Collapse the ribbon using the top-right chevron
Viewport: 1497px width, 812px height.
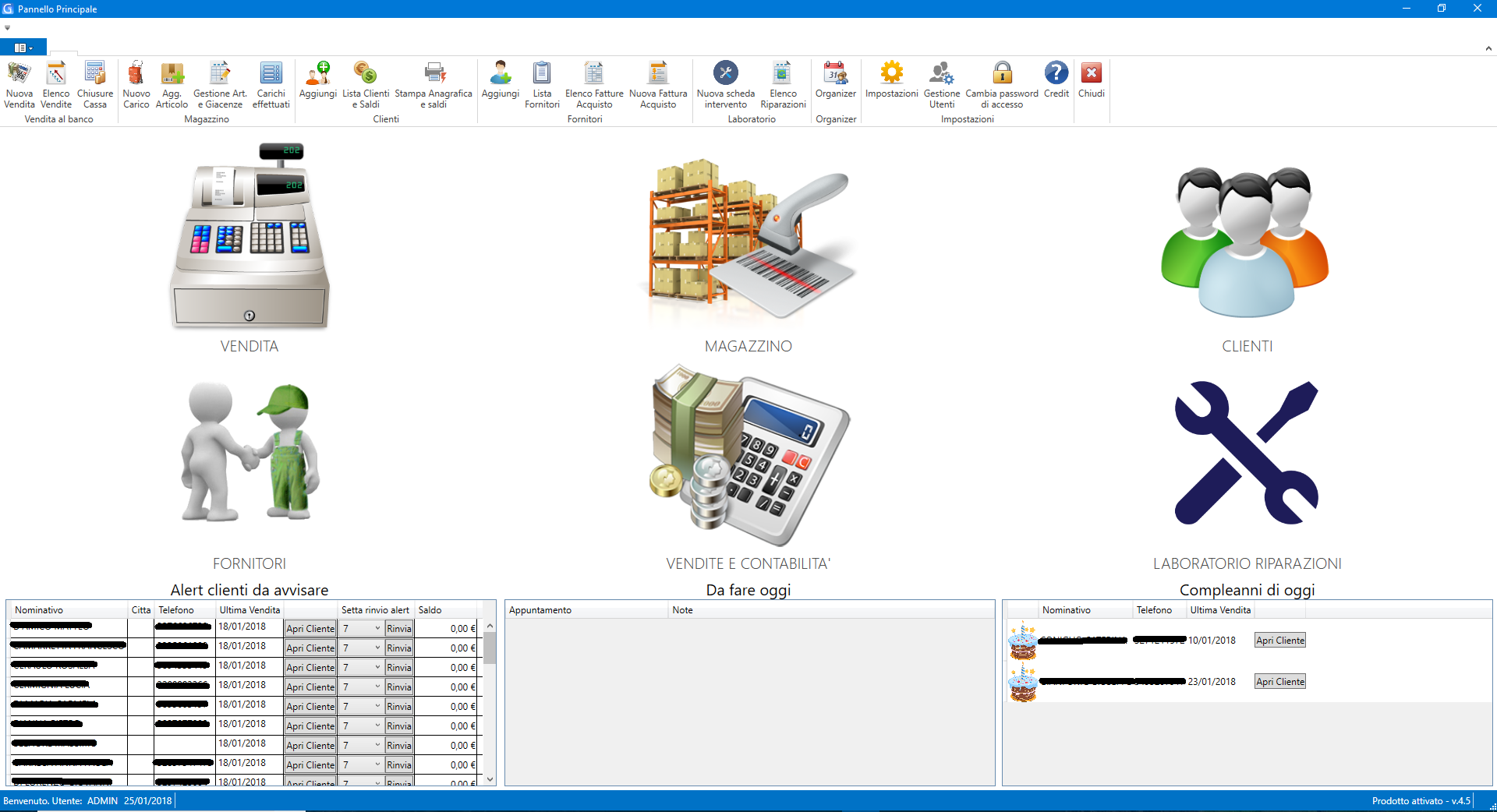coord(1488,48)
